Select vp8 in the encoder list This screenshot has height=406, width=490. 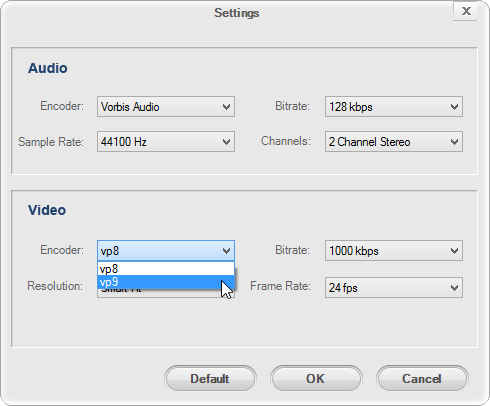tap(166, 269)
